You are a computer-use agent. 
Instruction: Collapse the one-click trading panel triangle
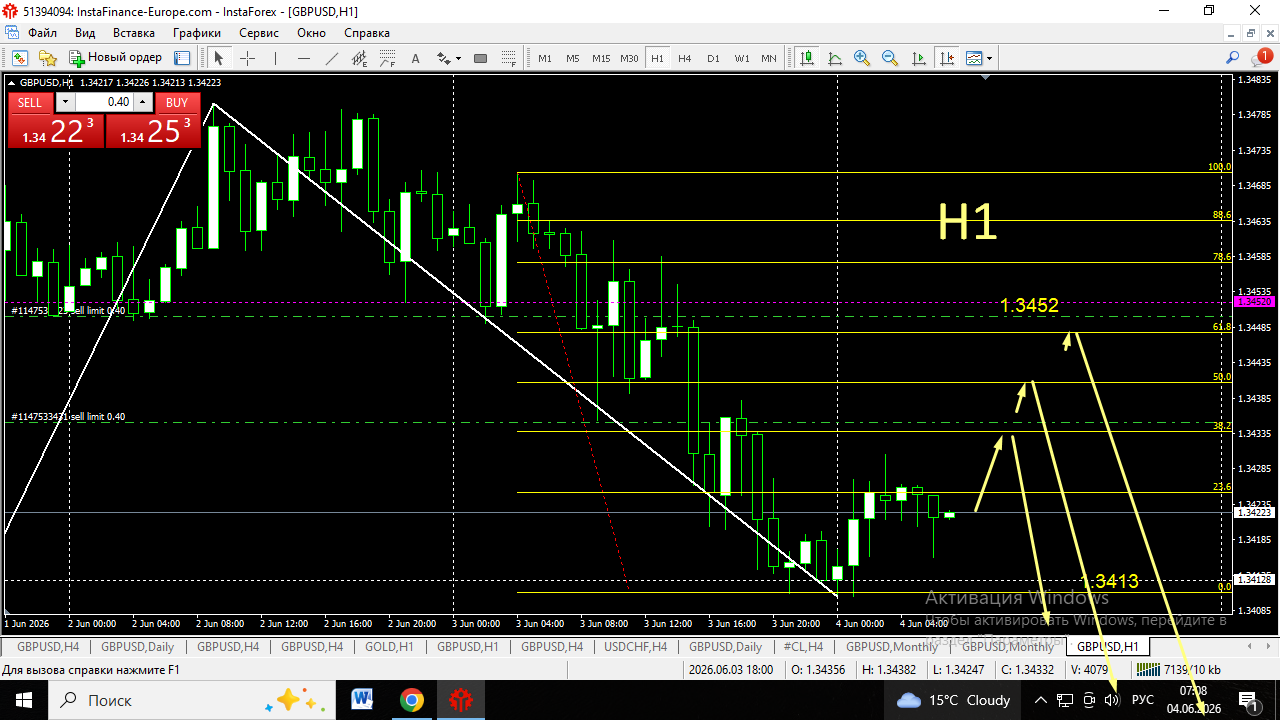pyautogui.click(x=14, y=82)
